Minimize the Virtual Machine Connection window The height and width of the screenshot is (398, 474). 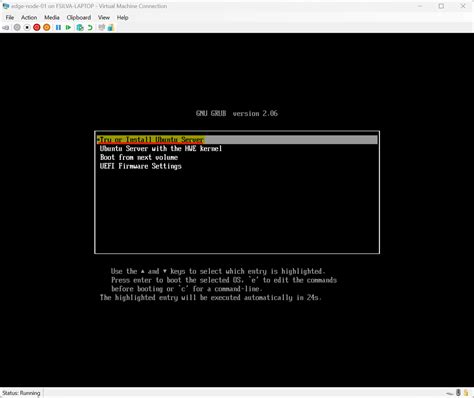[x=420, y=6]
